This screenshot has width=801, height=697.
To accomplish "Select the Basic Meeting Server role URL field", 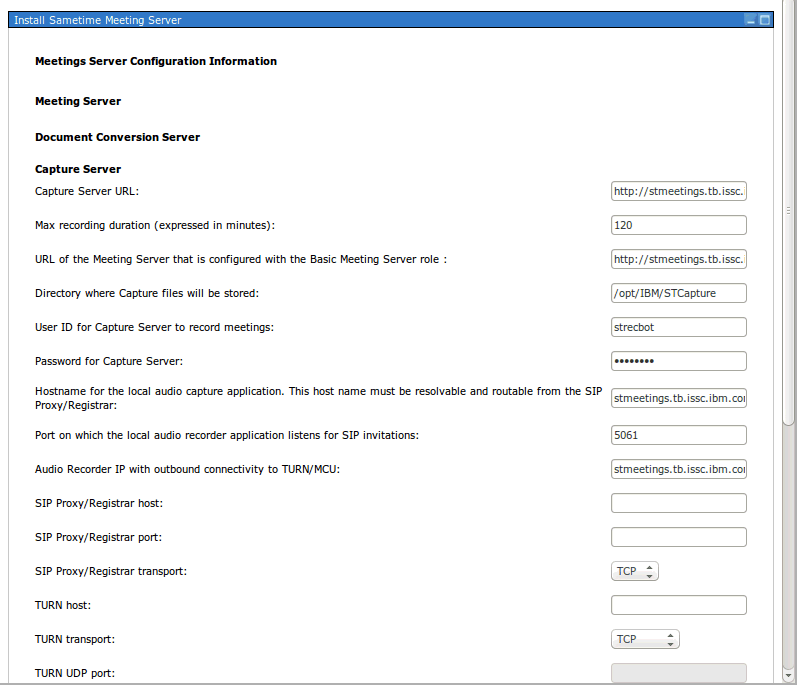I will point(678,259).
